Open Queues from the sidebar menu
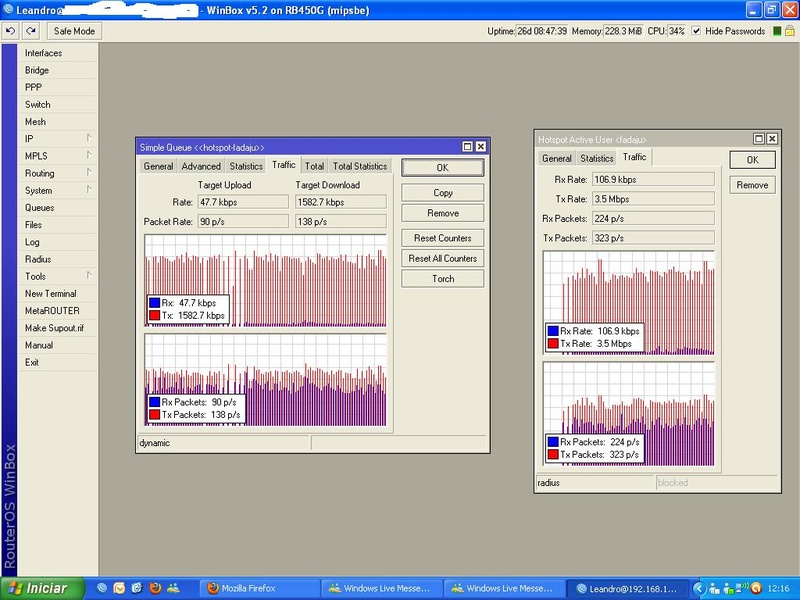Viewport: 800px width, 600px height. (x=40, y=208)
